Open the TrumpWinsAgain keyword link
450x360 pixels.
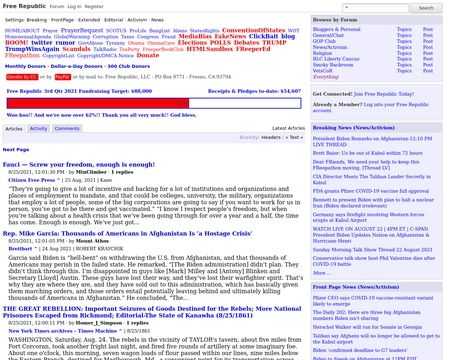tap(32, 49)
